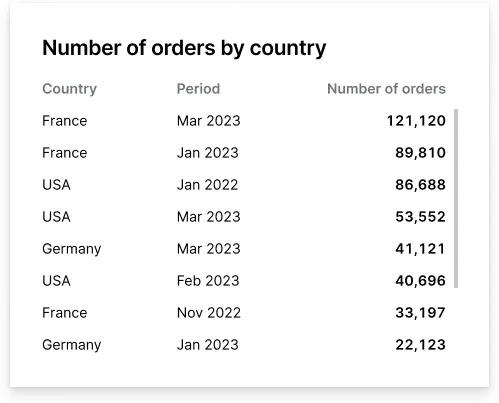The height and width of the screenshot is (403, 499).
Task: Select the Feb 2023 period cell
Action: [208, 281]
